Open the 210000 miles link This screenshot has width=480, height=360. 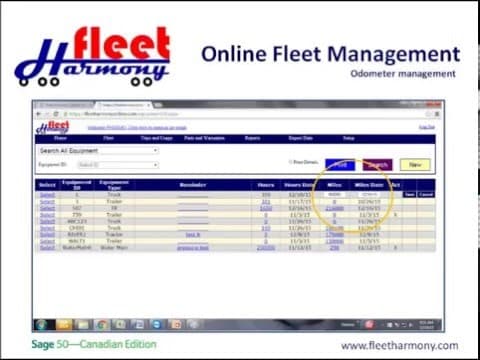[x=334, y=208]
